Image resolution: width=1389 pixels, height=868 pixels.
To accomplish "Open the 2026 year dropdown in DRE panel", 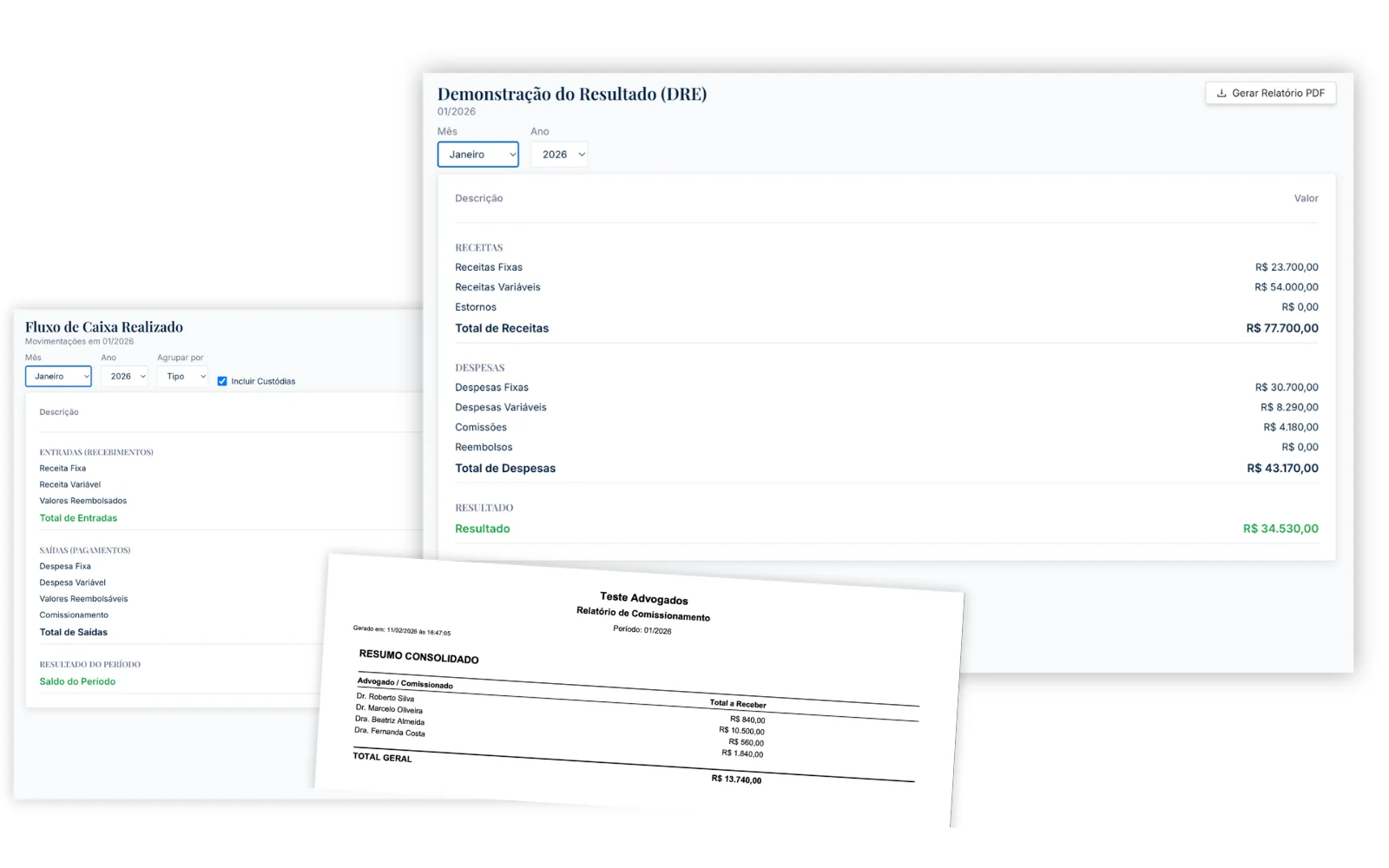I will click(559, 155).
